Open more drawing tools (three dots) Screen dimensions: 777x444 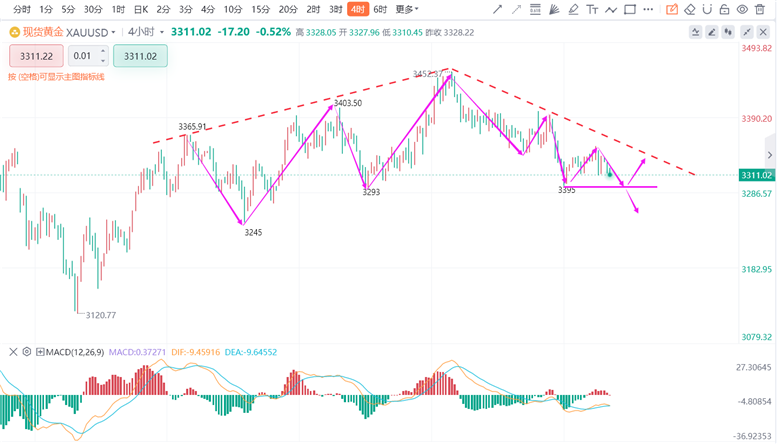[648, 9]
